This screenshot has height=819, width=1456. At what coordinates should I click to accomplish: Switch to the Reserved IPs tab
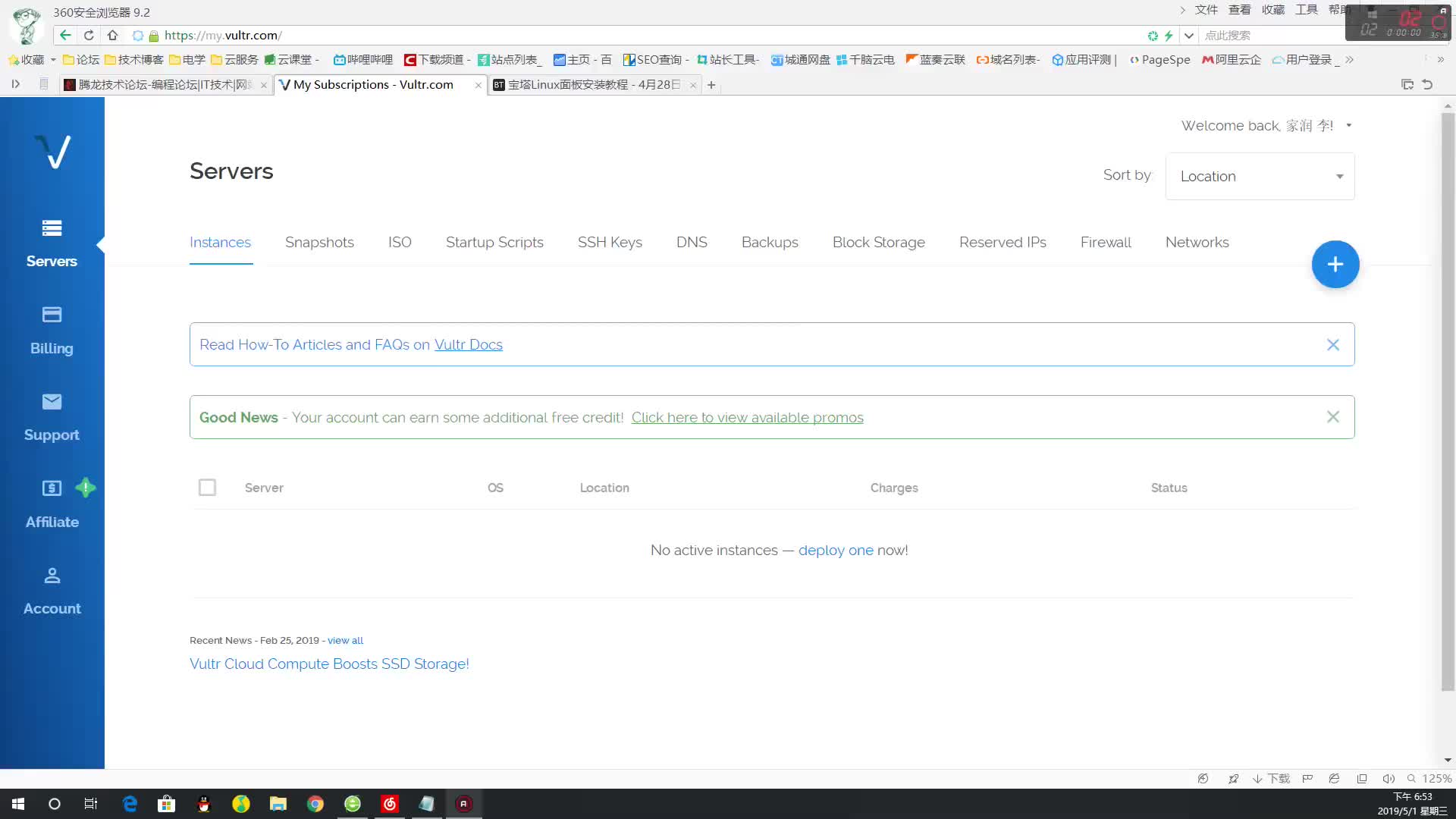coord(1003,243)
